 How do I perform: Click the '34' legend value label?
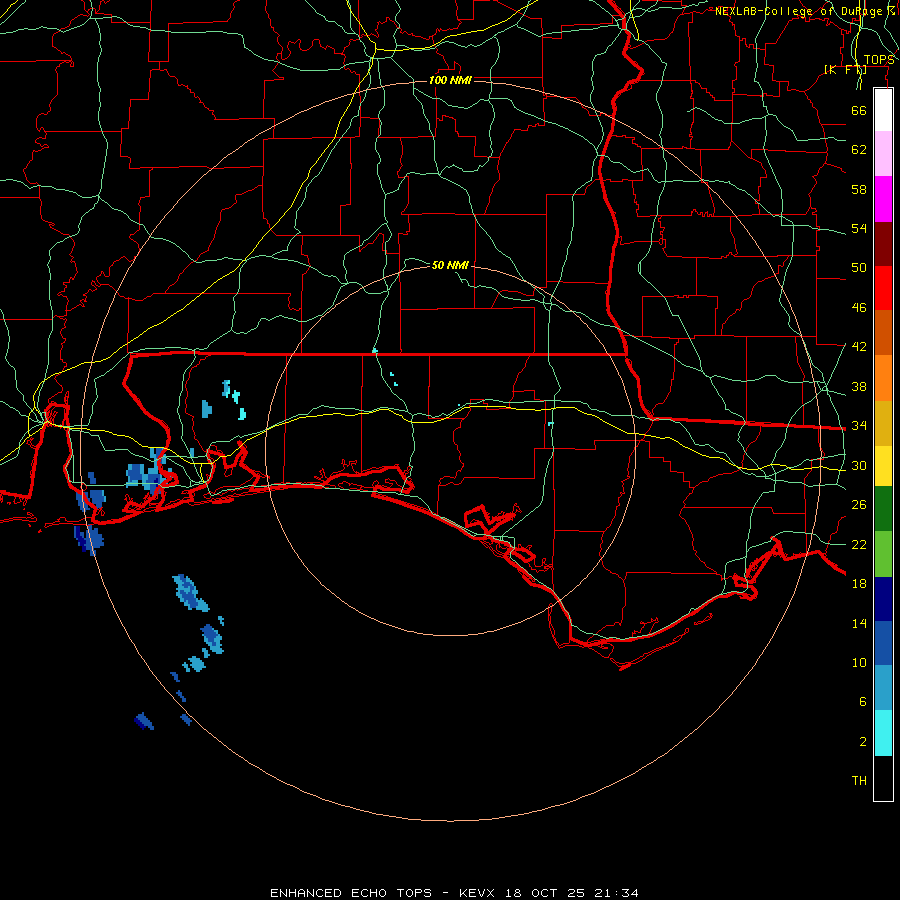click(859, 425)
